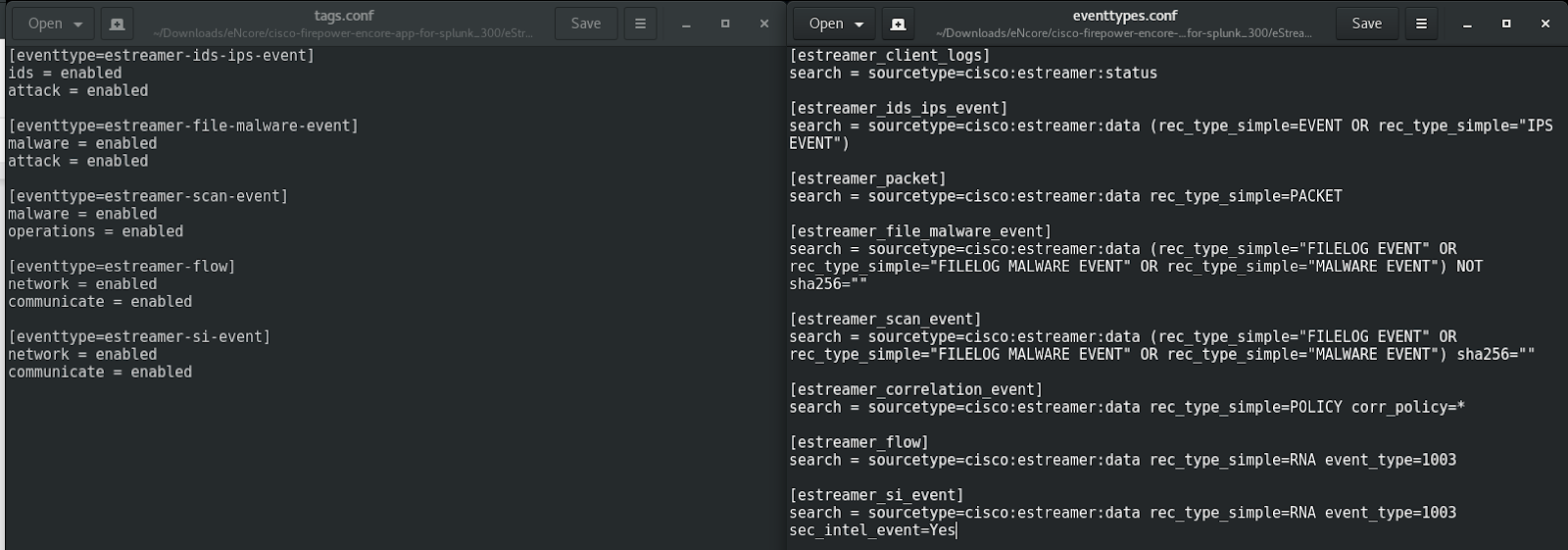Open the hamburger menu in tags.conf window
This screenshot has height=550, width=1568.
click(x=640, y=24)
